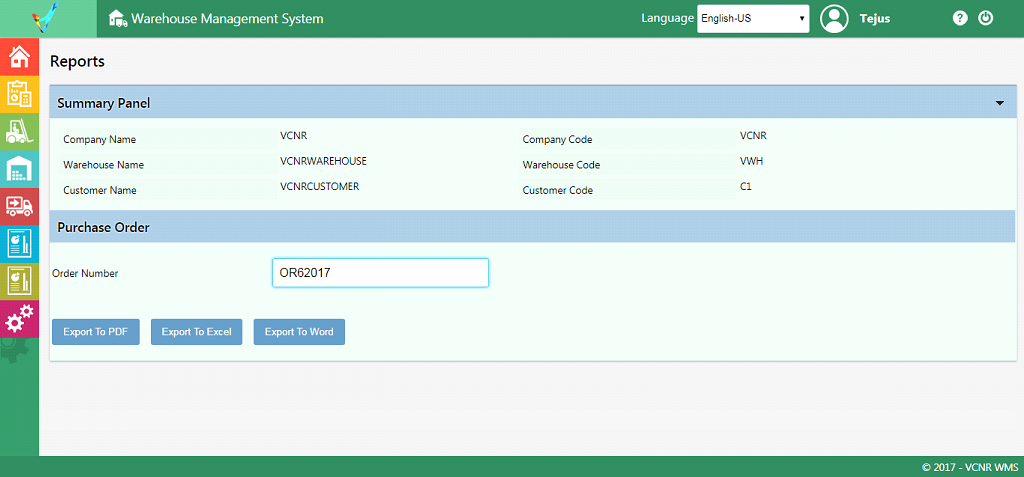The width and height of the screenshot is (1024, 477).
Task: Open the red delivery truck sidebar icon
Action: point(19,206)
